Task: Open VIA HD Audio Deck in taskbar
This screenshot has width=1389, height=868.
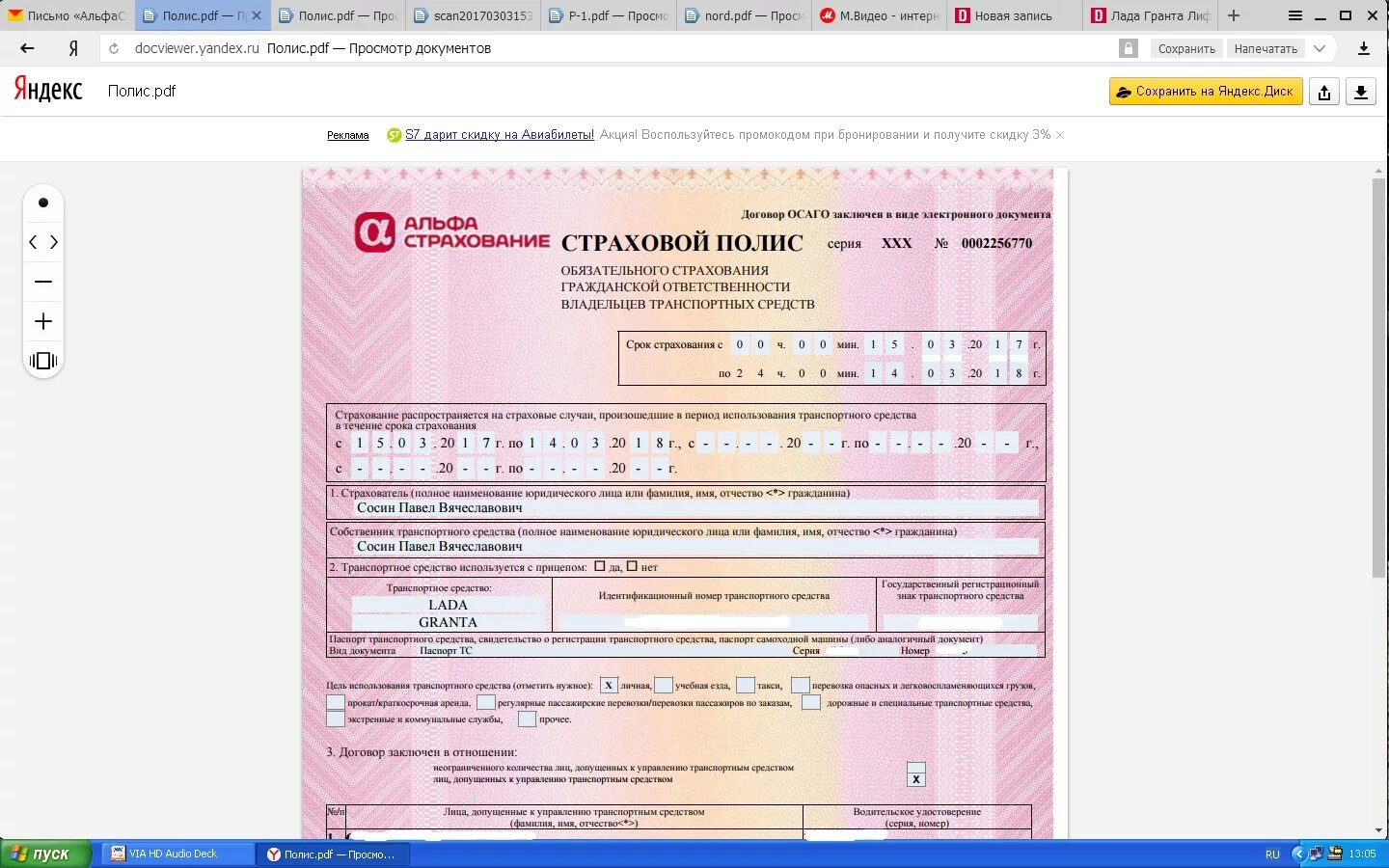Action: pyautogui.click(x=177, y=854)
